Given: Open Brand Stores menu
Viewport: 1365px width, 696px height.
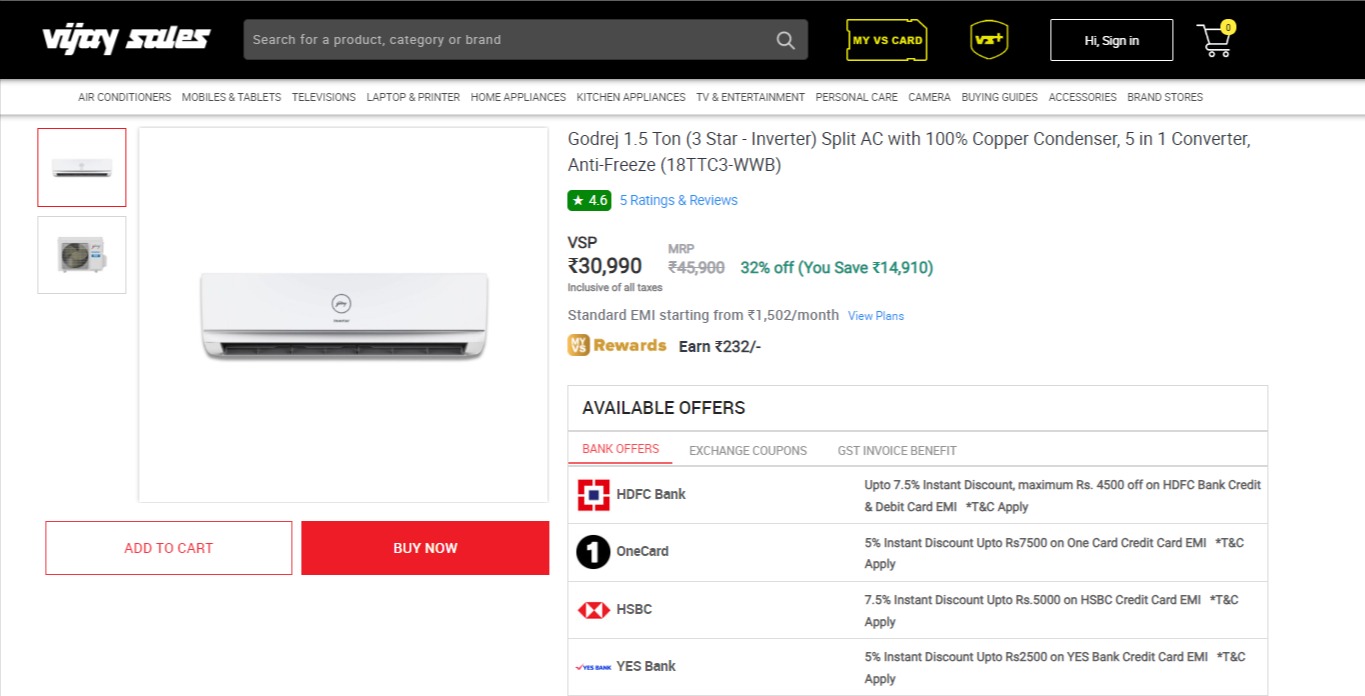Looking at the screenshot, I should pos(1165,97).
